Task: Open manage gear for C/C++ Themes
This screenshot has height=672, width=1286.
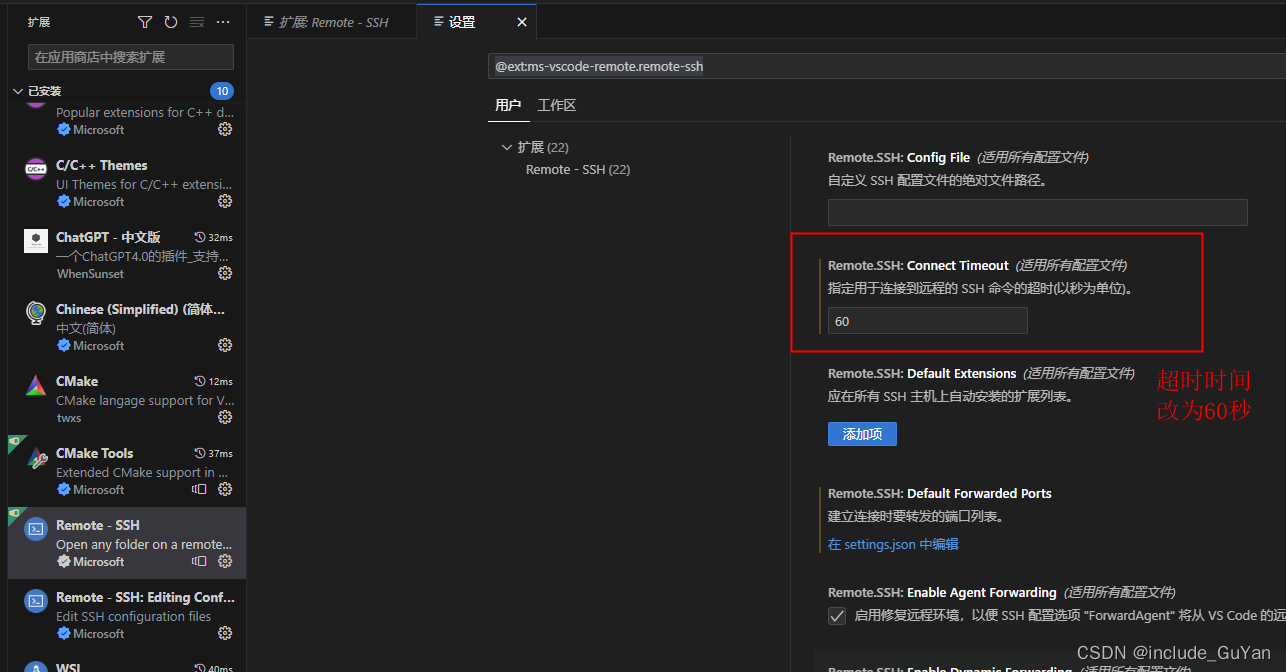Action: [225, 201]
